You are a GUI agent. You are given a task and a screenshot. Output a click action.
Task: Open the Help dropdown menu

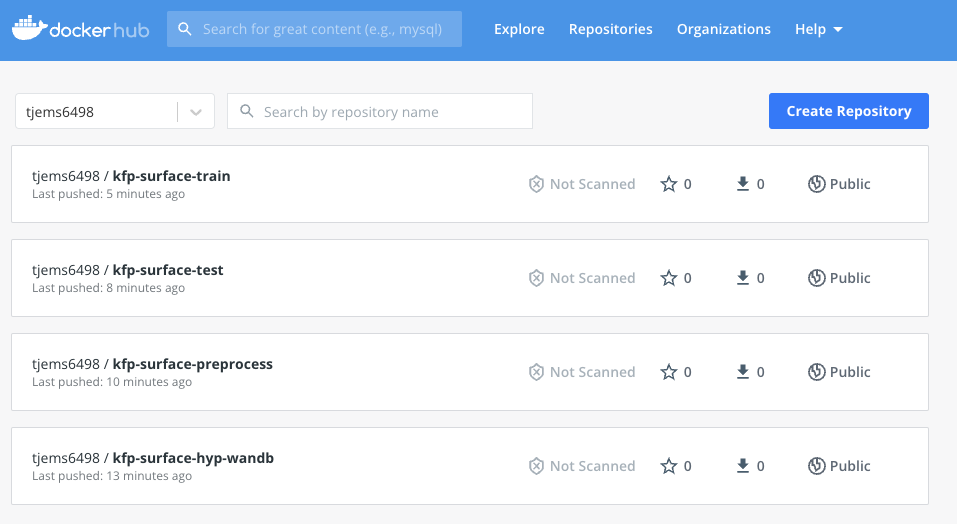(x=818, y=29)
